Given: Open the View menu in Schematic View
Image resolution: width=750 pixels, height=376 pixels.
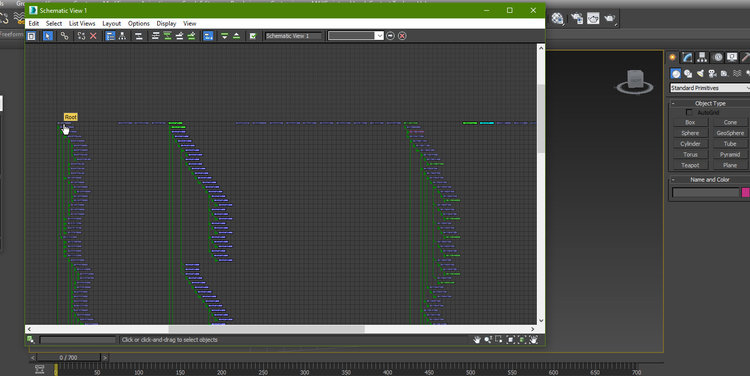Looking at the screenshot, I should (x=189, y=23).
